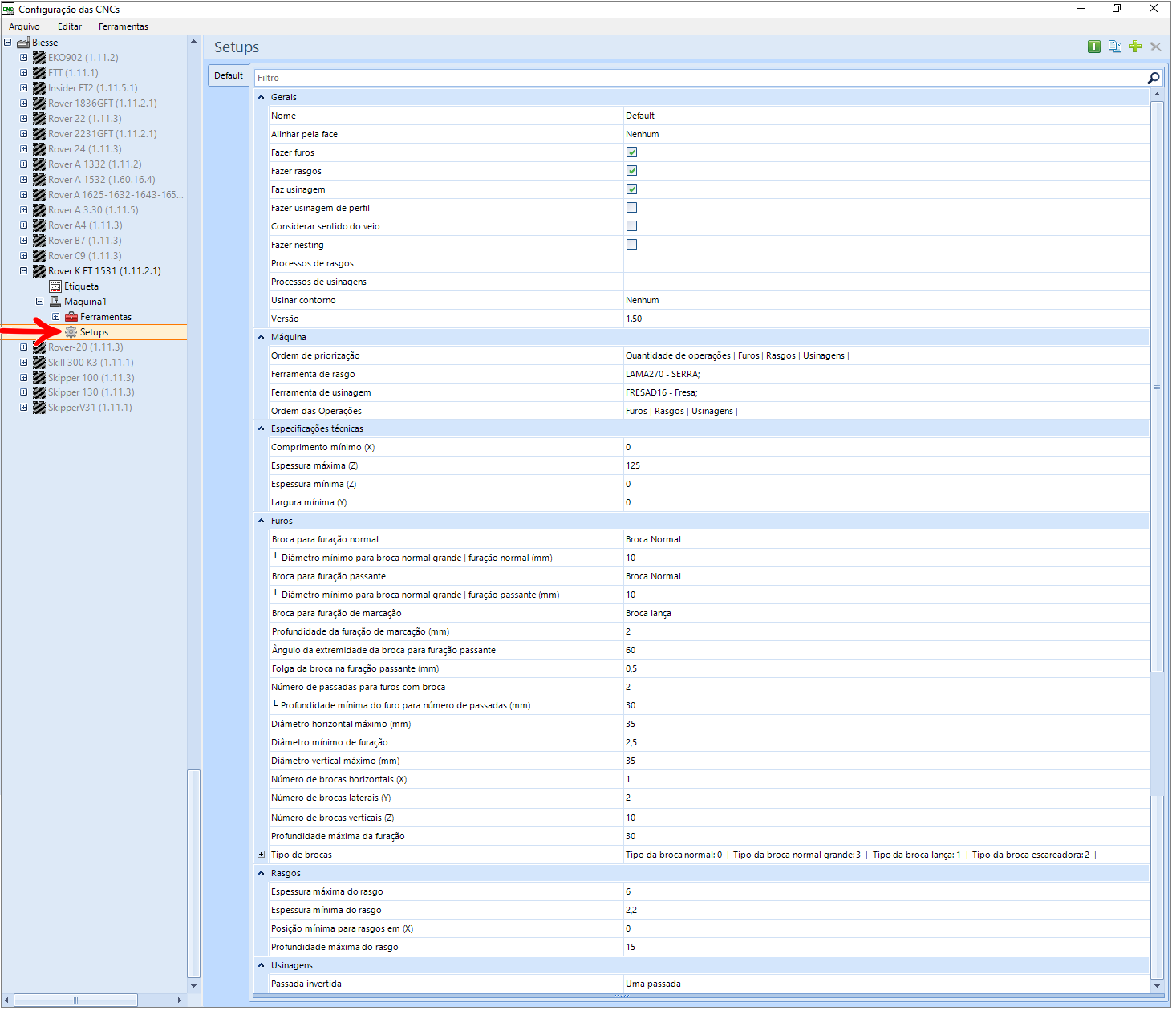1176x1019 pixels.
Task: Expand the Tipo de brocas row
Action: coord(262,855)
